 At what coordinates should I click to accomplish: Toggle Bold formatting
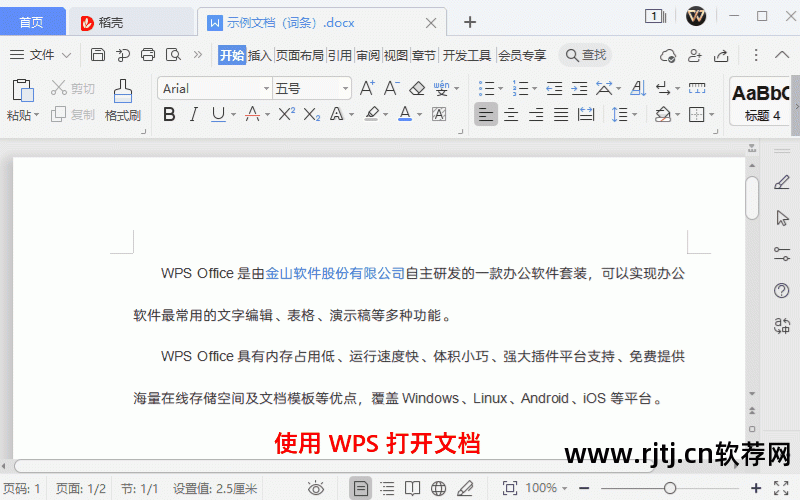point(169,114)
